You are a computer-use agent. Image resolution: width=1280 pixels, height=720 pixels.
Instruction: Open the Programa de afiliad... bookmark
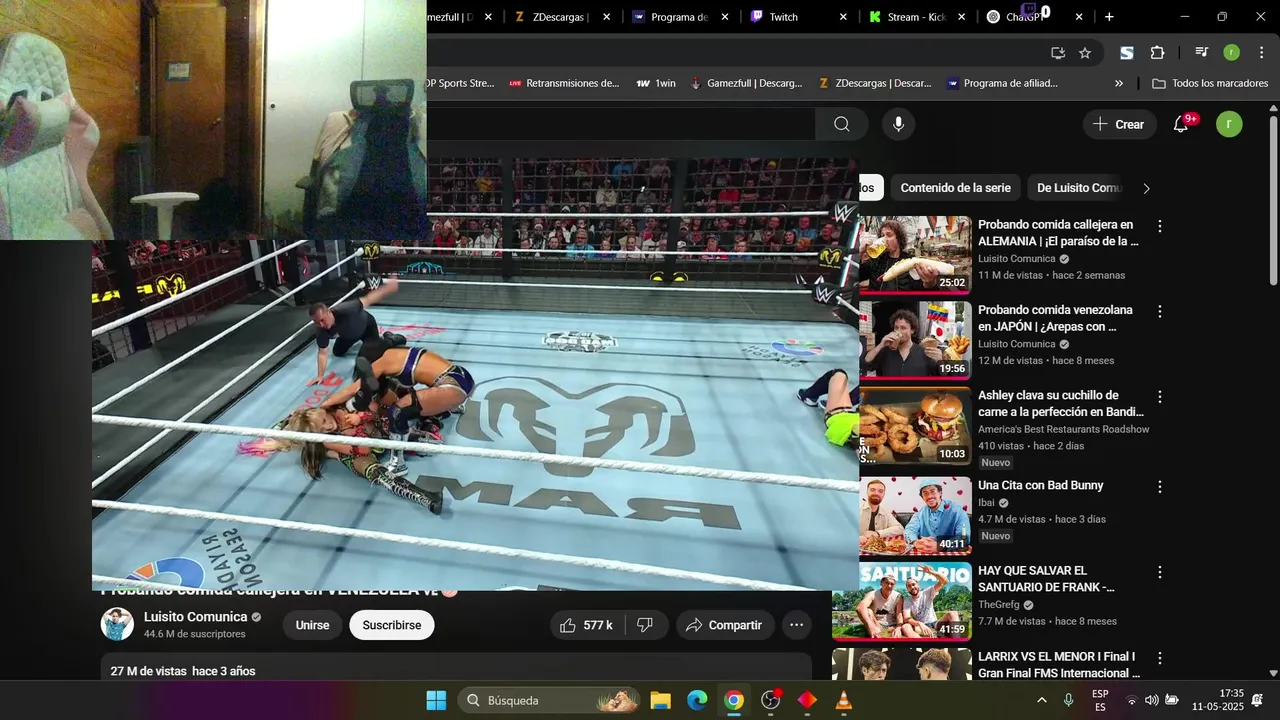[1002, 83]
